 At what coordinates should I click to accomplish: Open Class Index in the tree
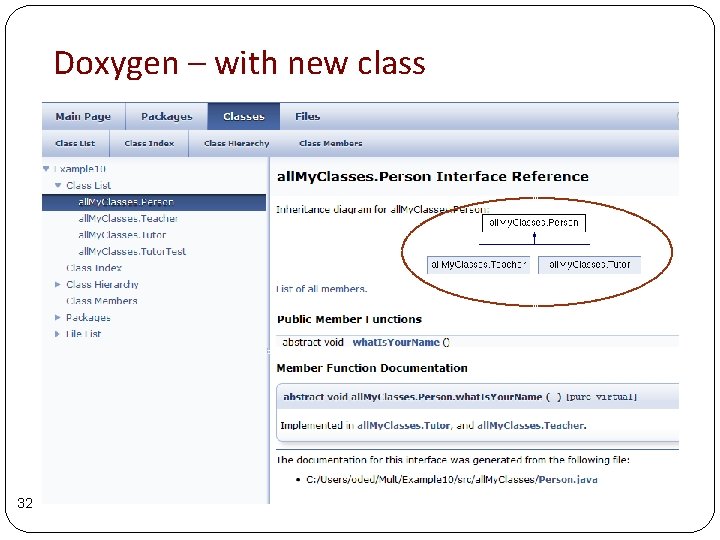pyautogui.click(x=94, y=268)
